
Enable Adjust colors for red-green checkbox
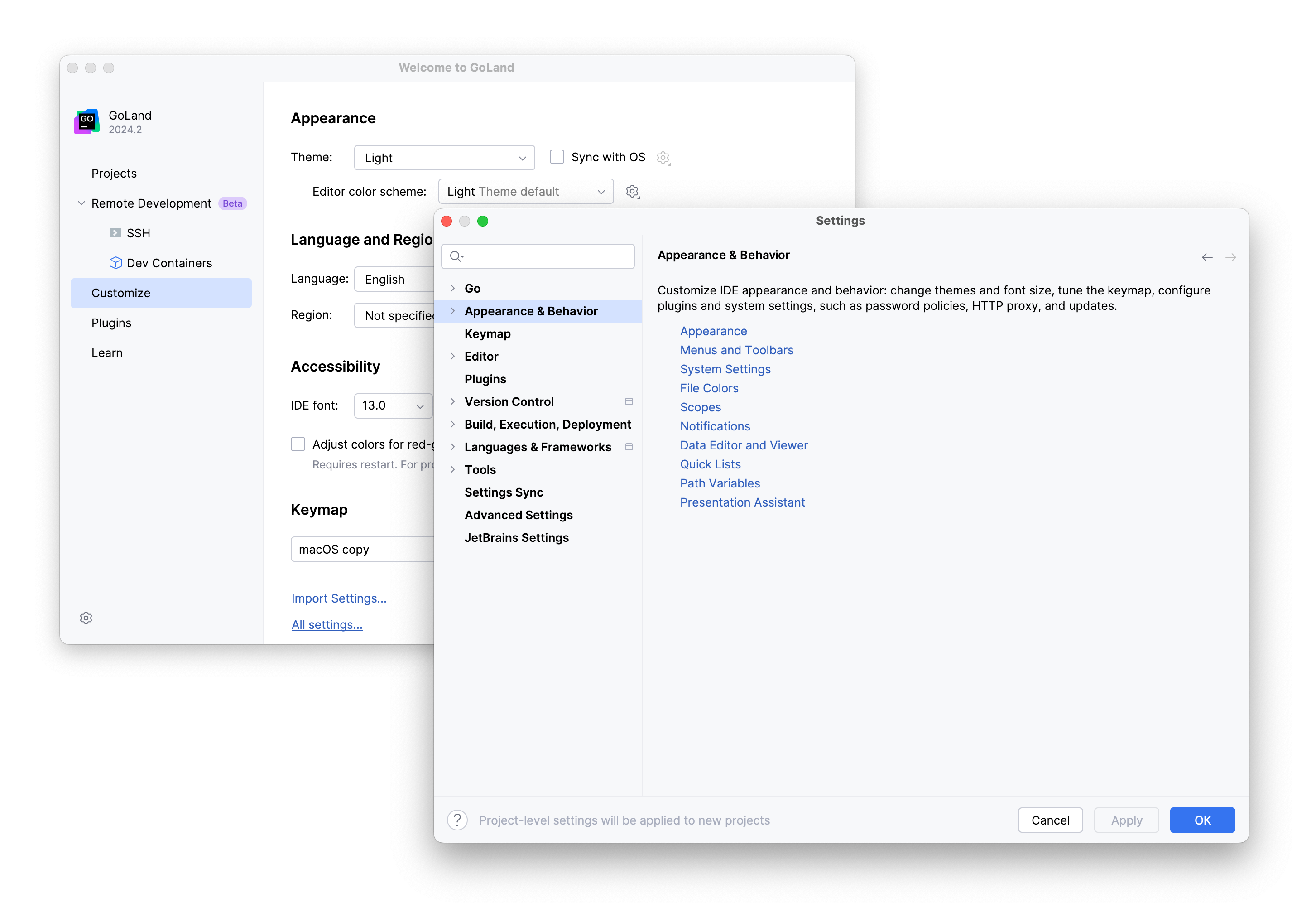click(x=298, y=443)
